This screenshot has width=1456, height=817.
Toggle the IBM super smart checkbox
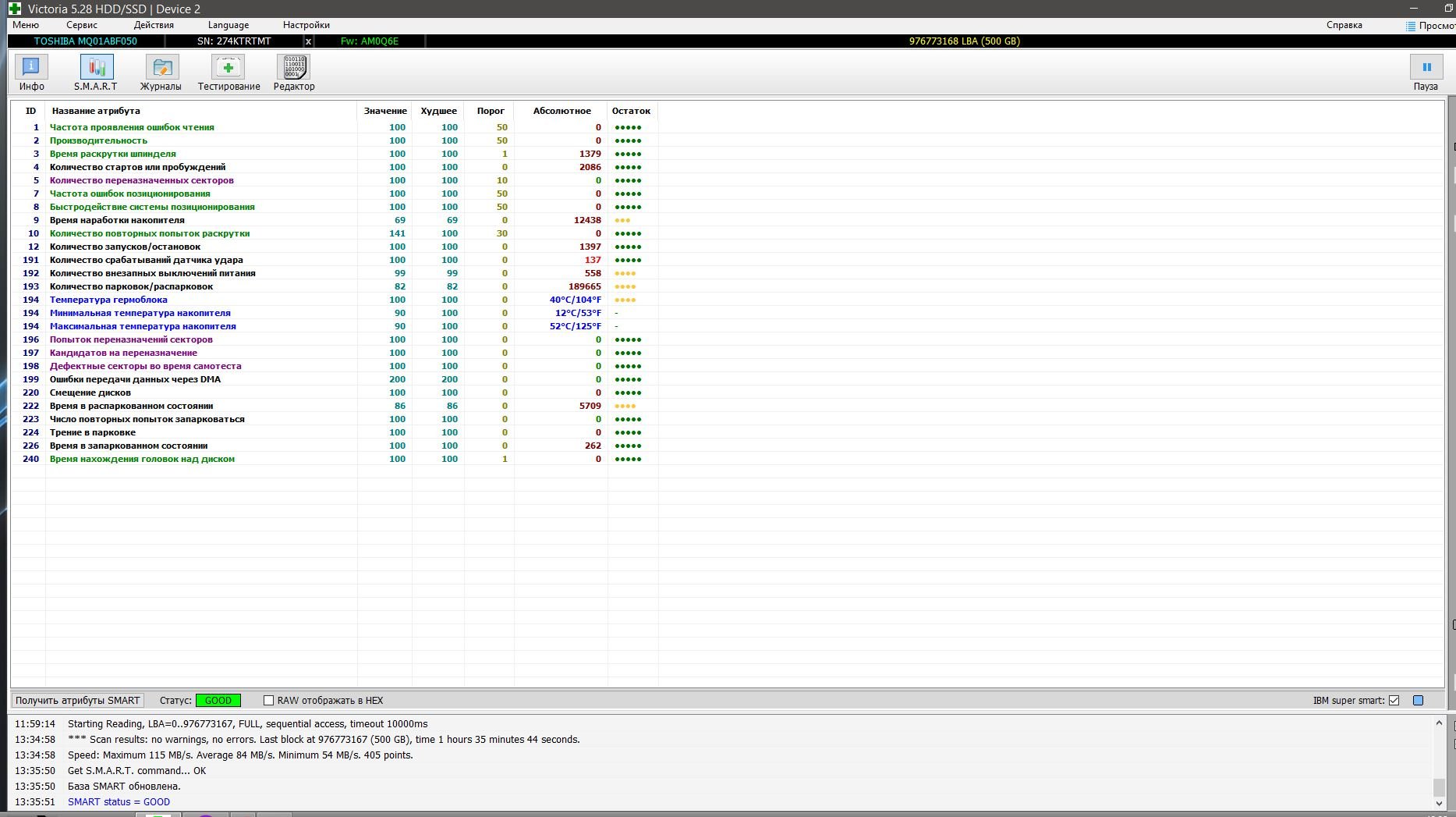tap(1394, 701)
